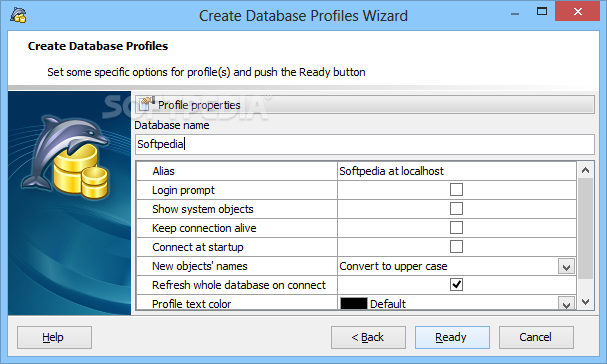Viewport: 607px width, 364px height.
Task: Select the Show system objects label
Action: [202, 209]
